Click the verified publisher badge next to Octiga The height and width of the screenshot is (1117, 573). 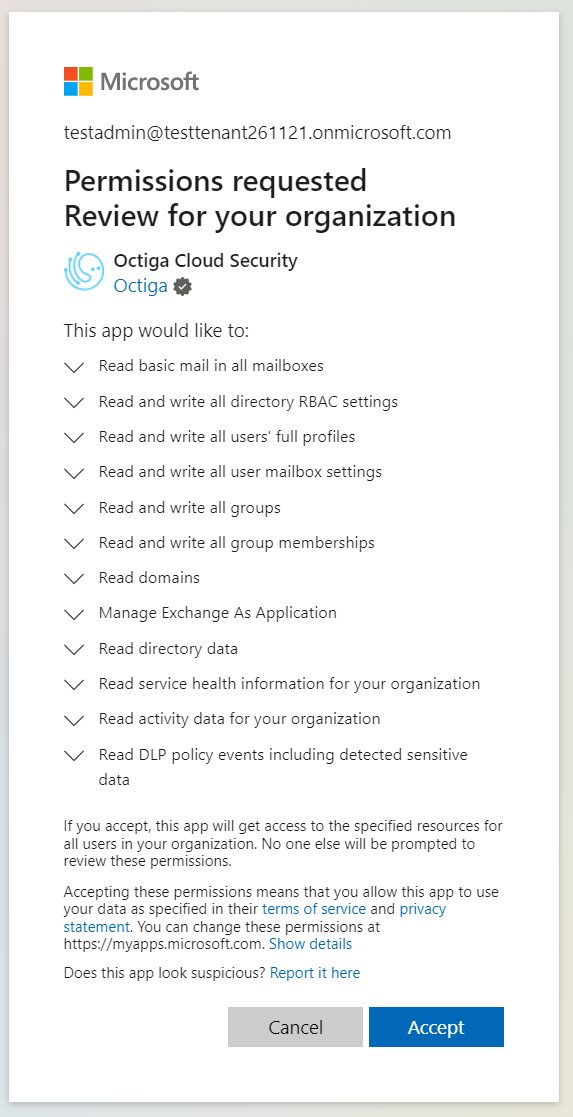183,286
